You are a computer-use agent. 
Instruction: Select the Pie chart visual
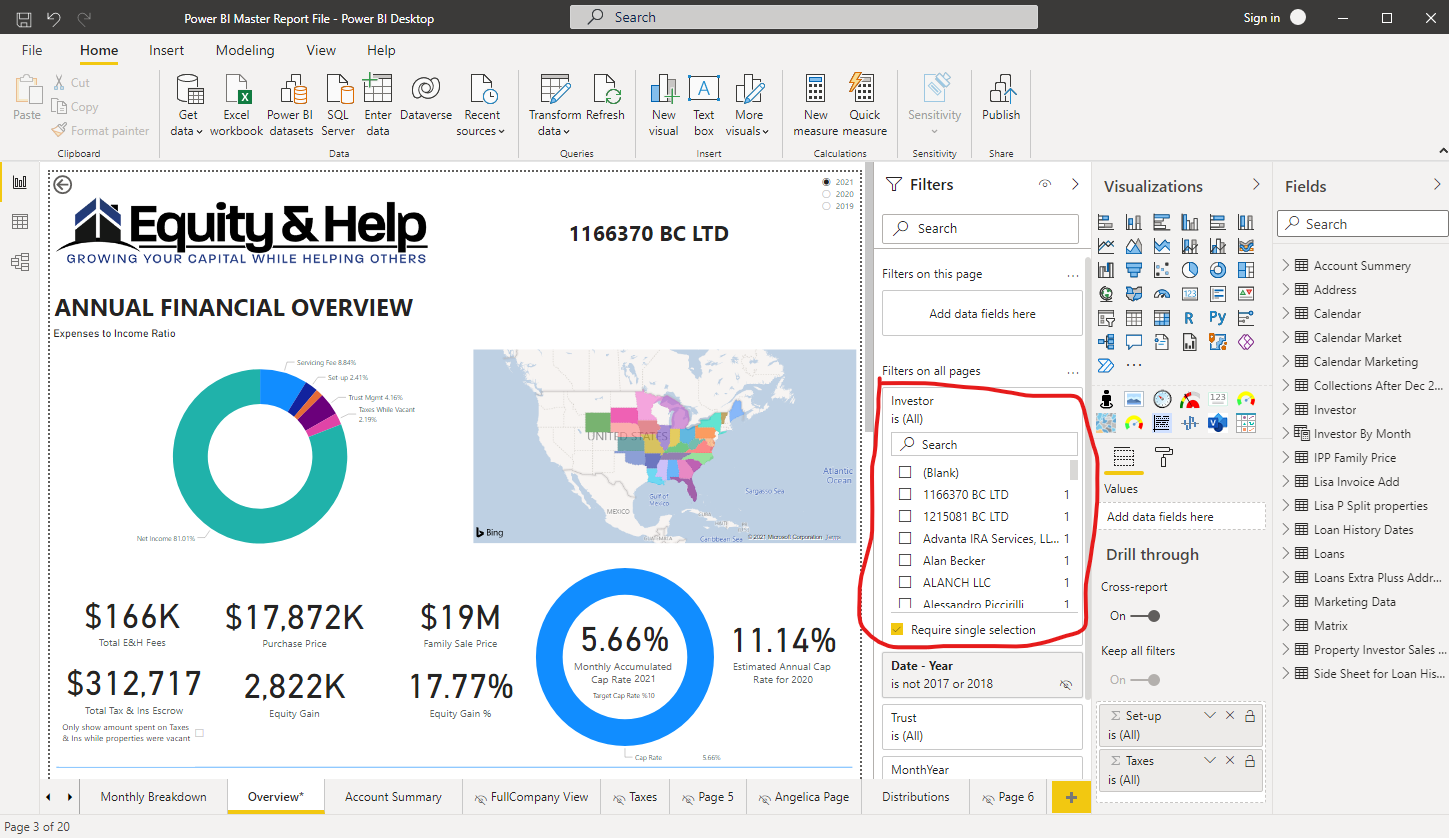click(1190, 270)
